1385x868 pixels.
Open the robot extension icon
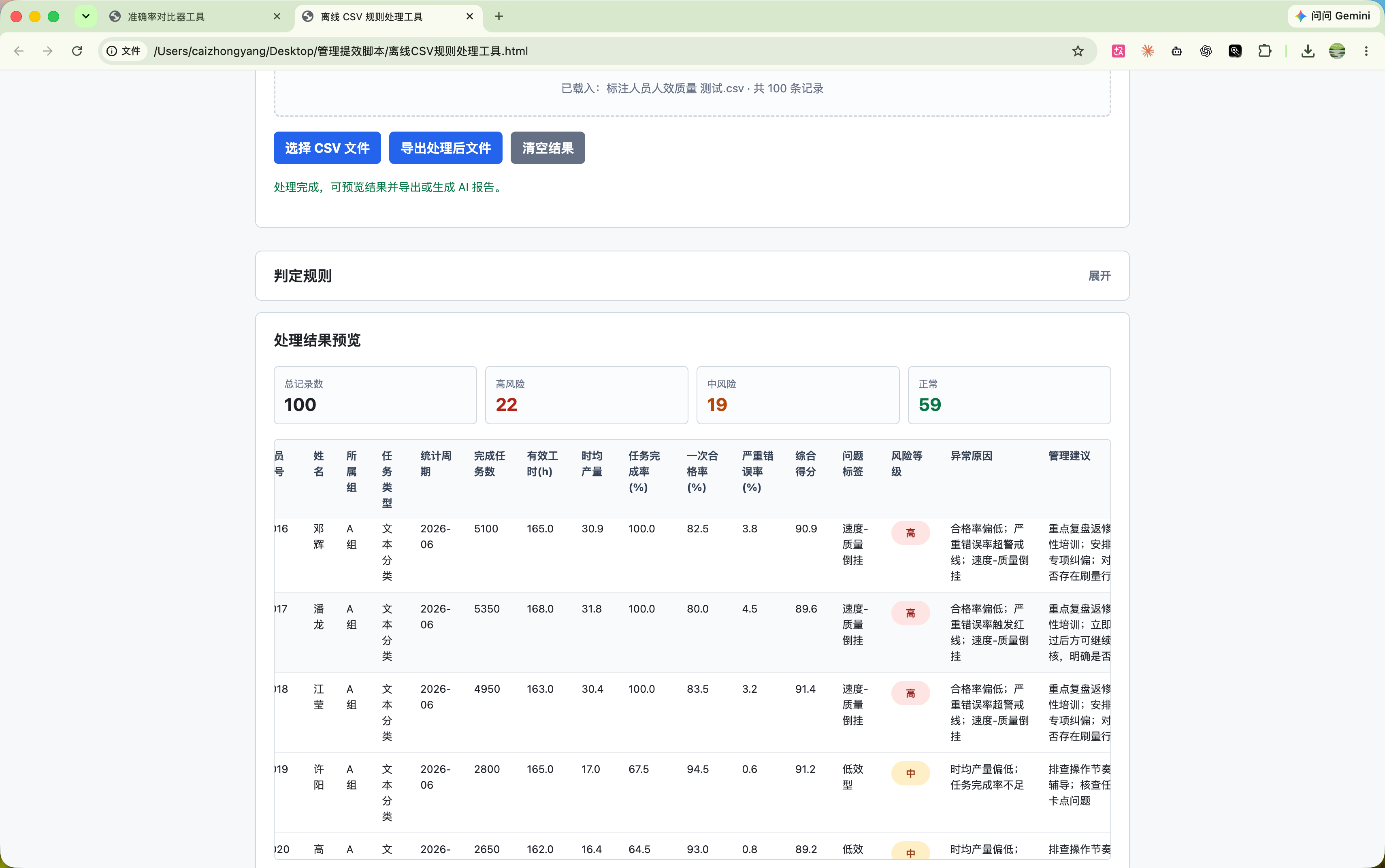point(1176,51)
